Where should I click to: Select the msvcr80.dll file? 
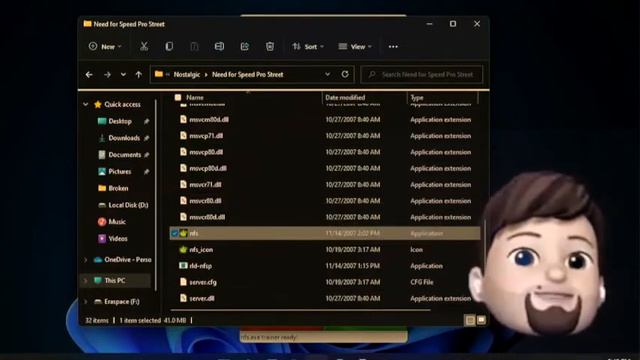(205, 201)
